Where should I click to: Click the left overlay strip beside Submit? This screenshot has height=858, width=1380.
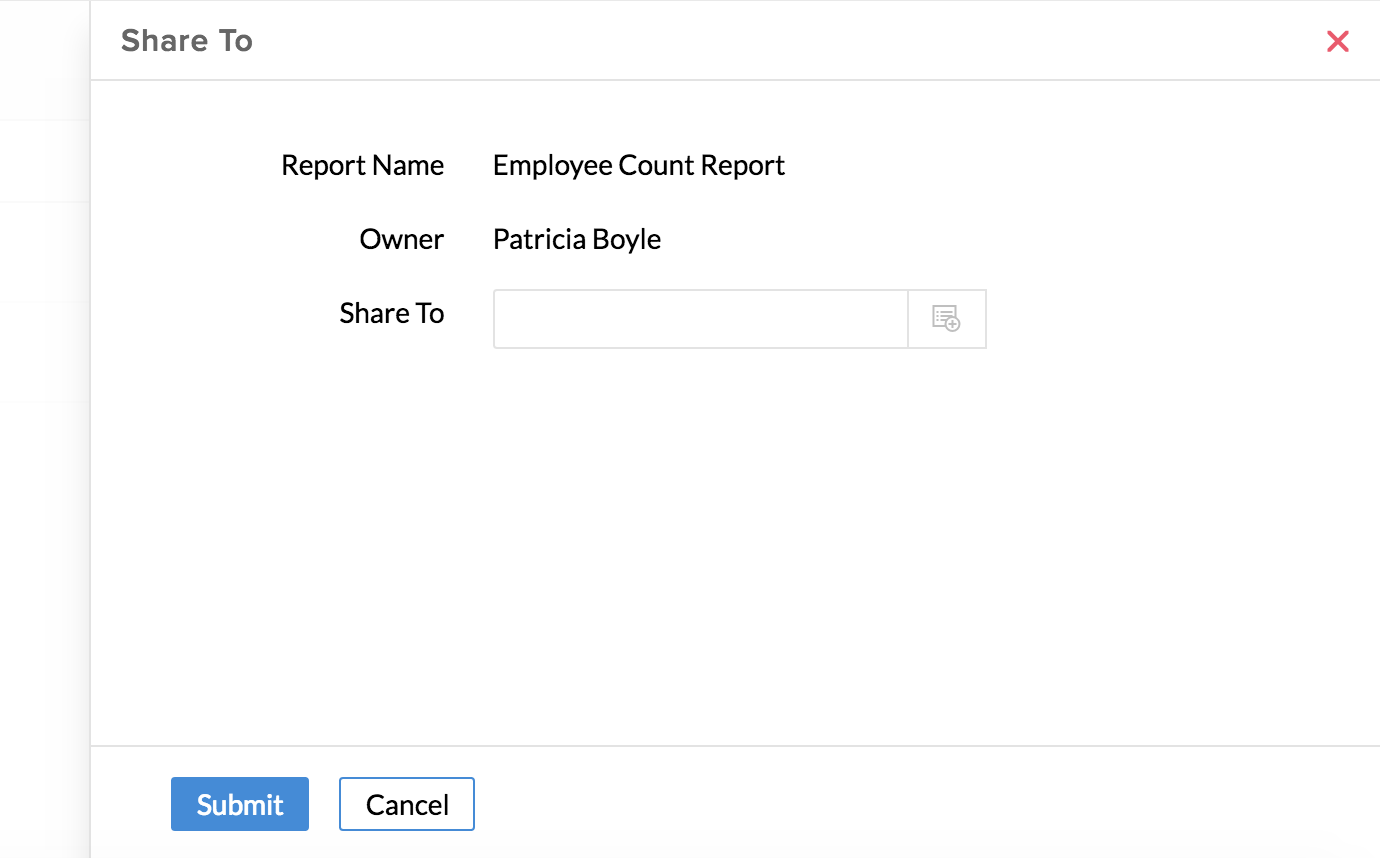click(44, 803)
